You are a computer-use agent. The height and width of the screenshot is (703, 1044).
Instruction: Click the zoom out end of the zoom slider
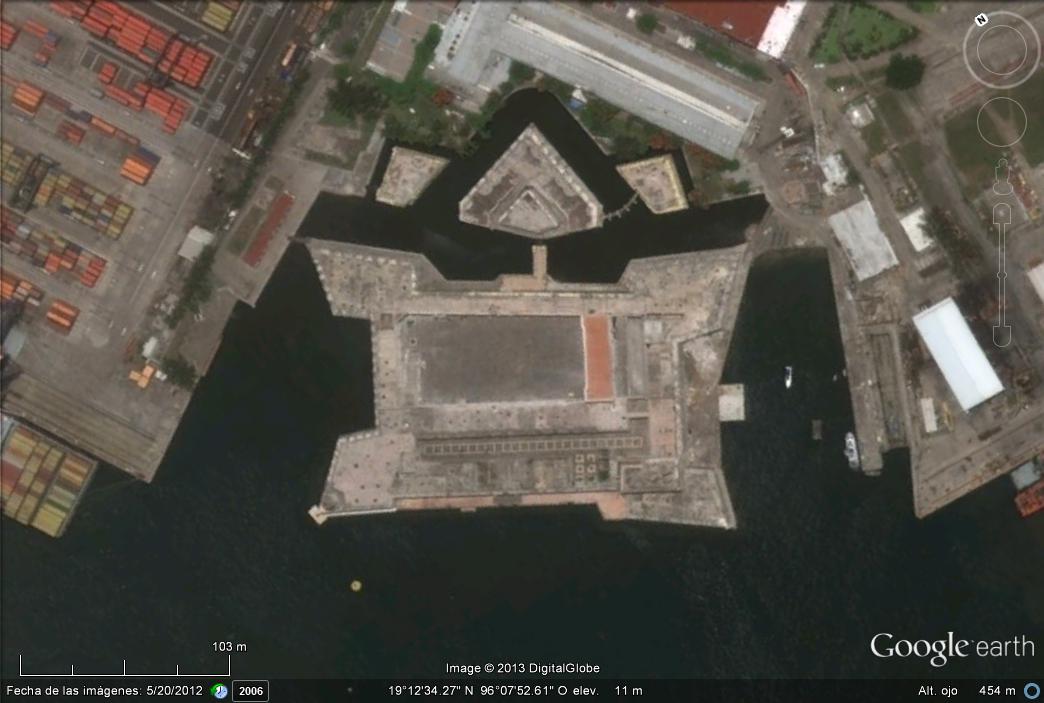(x=1002, y=336)
